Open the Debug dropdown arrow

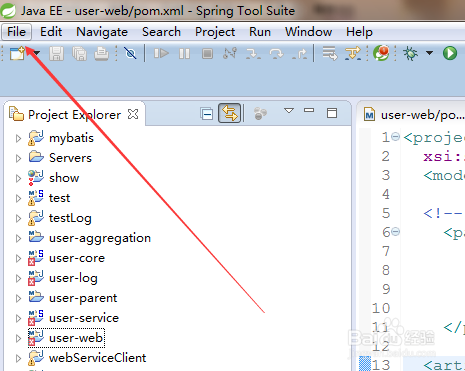pyautogui.click(x=430, y=53)
